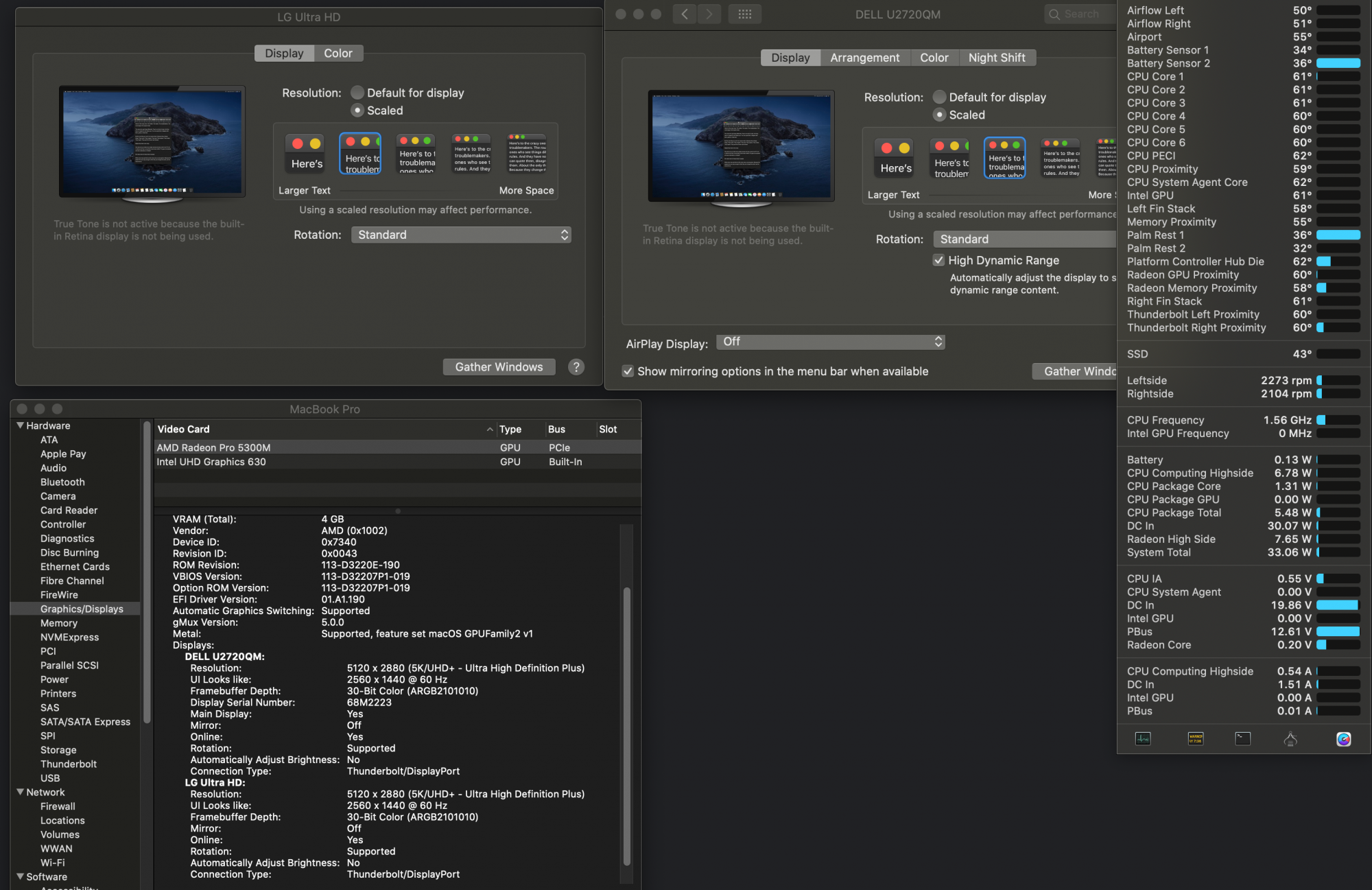Image resolution: width=1372 pixels, height=890 pixels.
Task: Open the Rotation dropdown for LG display
Action: click(461, 235)
